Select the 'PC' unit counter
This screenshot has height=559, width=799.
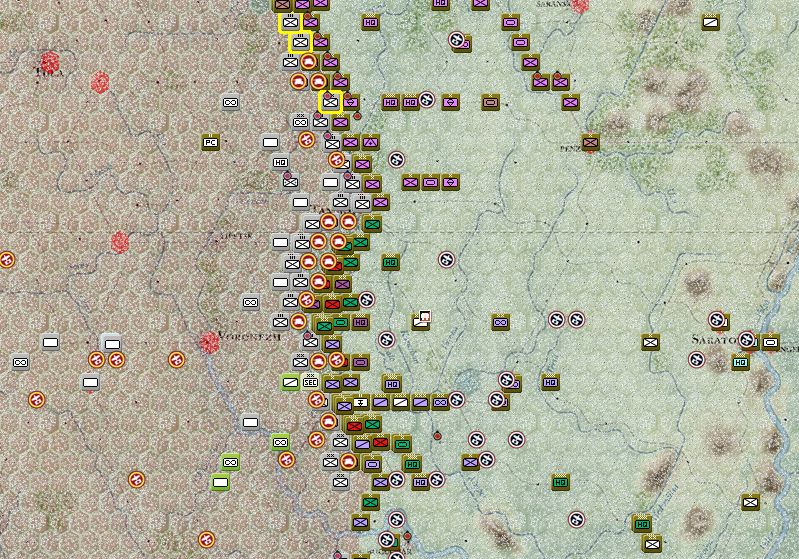(210, 143)
